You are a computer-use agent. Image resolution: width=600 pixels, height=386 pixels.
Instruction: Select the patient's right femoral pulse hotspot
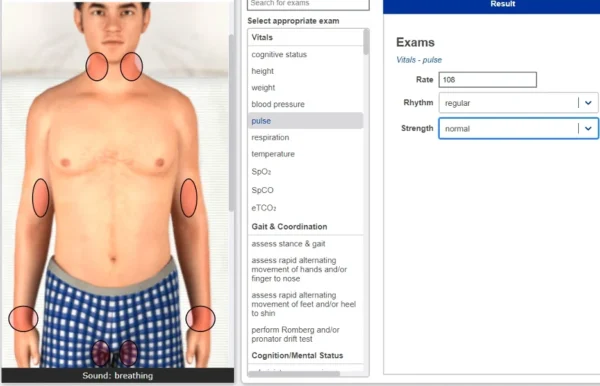coord(101,353)
